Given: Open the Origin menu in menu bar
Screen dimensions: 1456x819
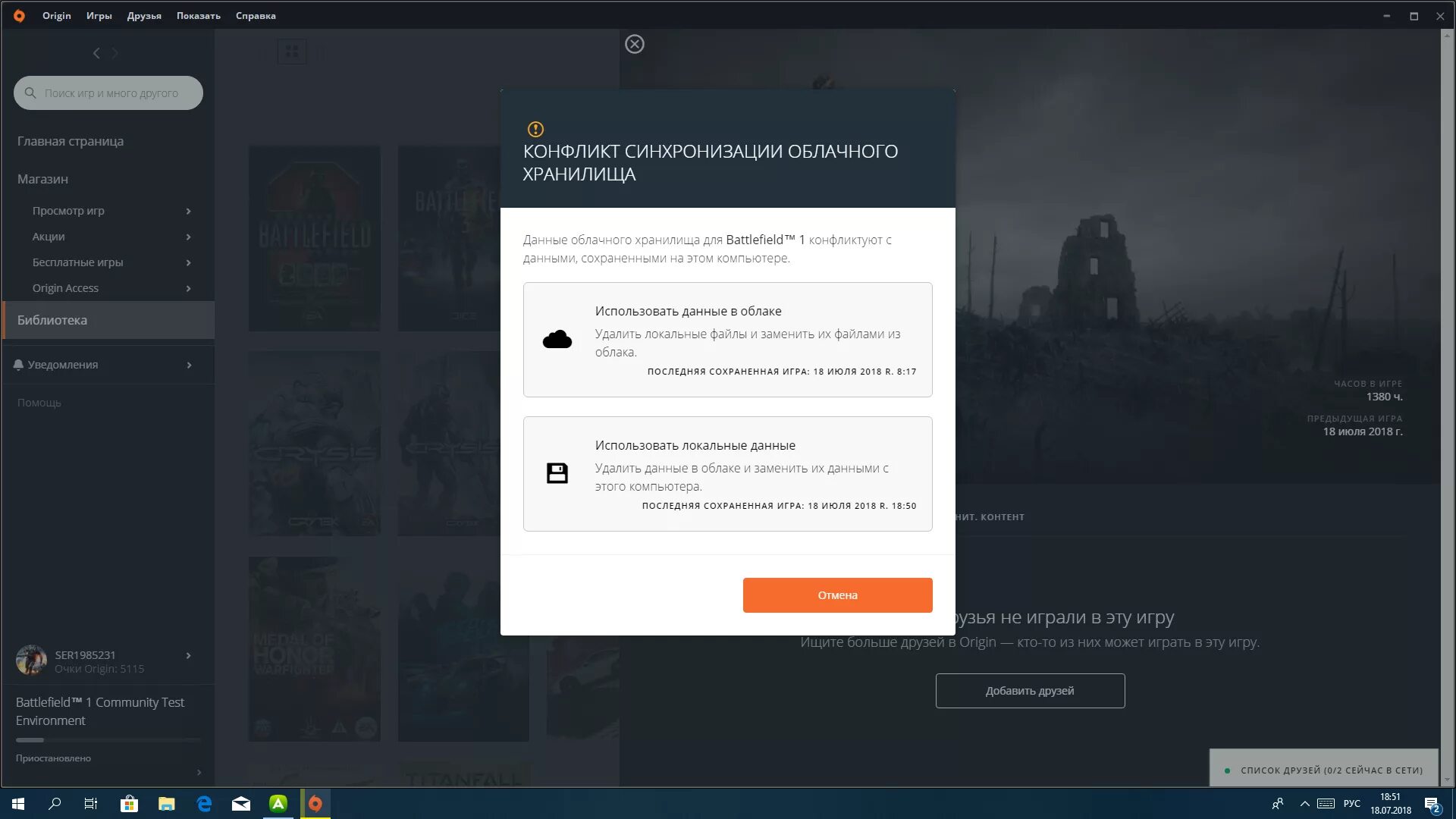Looking at the screenshot, I should point(57,15).
